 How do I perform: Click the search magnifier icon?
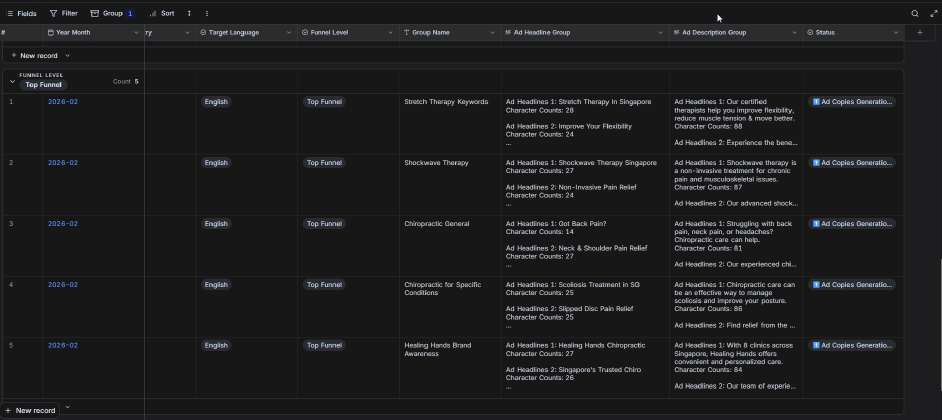click(x=914, y=13)
